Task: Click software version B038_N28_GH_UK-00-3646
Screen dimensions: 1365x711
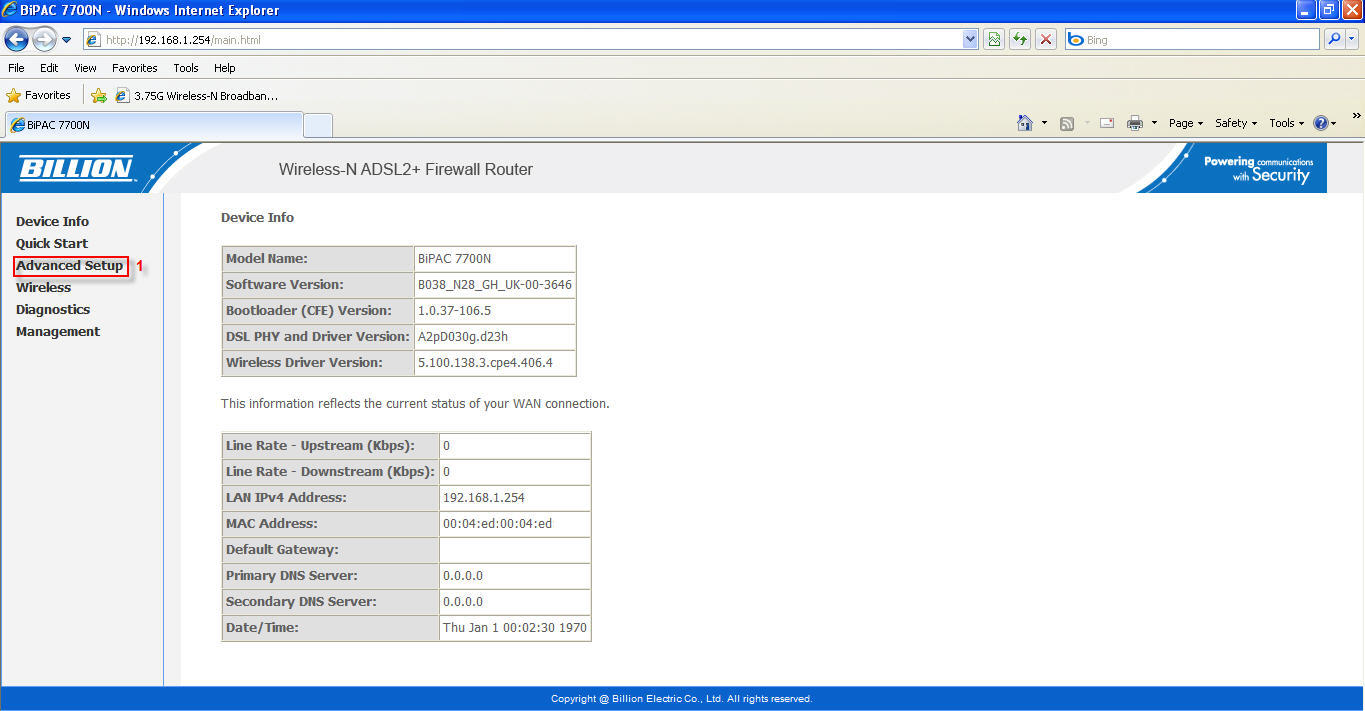Action: tap(495, 284)
